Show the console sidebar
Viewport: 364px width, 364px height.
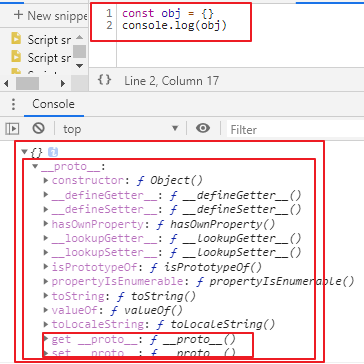click(x=13, y=129)
